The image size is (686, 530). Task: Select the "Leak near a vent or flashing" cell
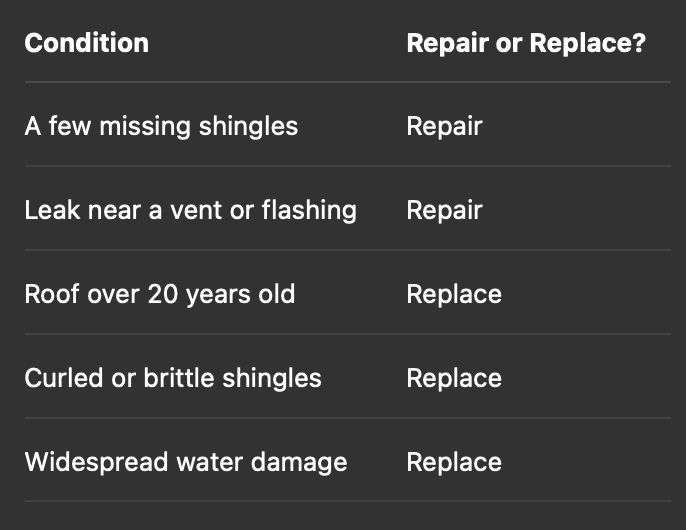point(190,210)
